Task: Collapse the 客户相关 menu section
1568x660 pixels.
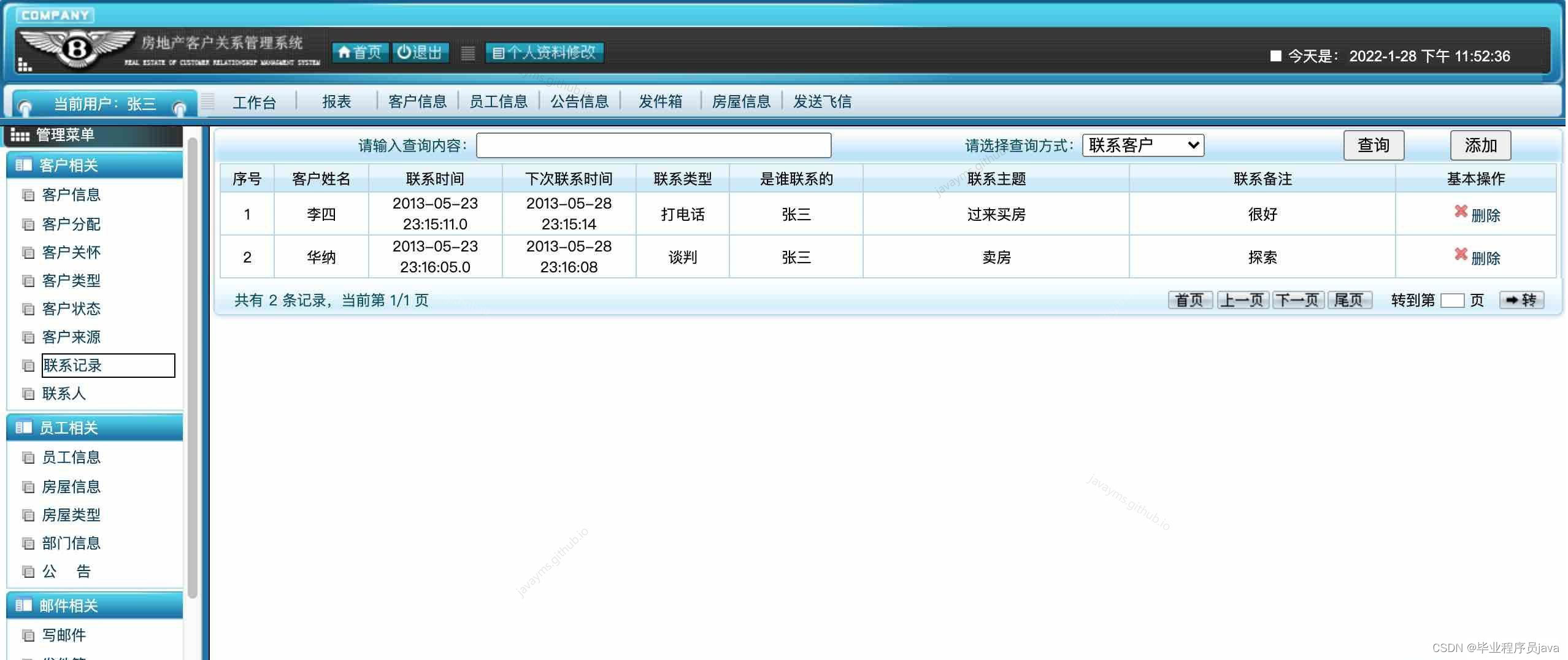Action: coord(94,166)
